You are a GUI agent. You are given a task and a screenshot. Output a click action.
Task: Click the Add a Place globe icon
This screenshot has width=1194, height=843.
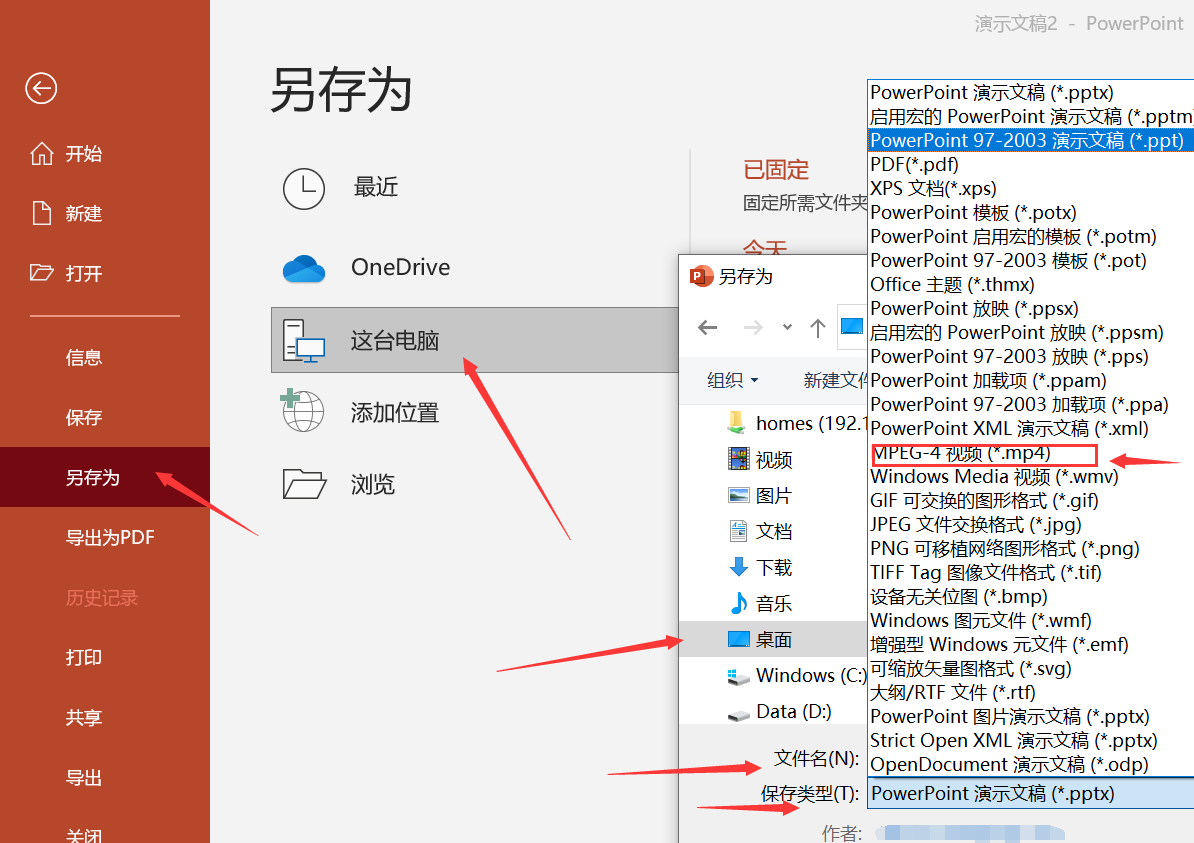pos(302,410)
